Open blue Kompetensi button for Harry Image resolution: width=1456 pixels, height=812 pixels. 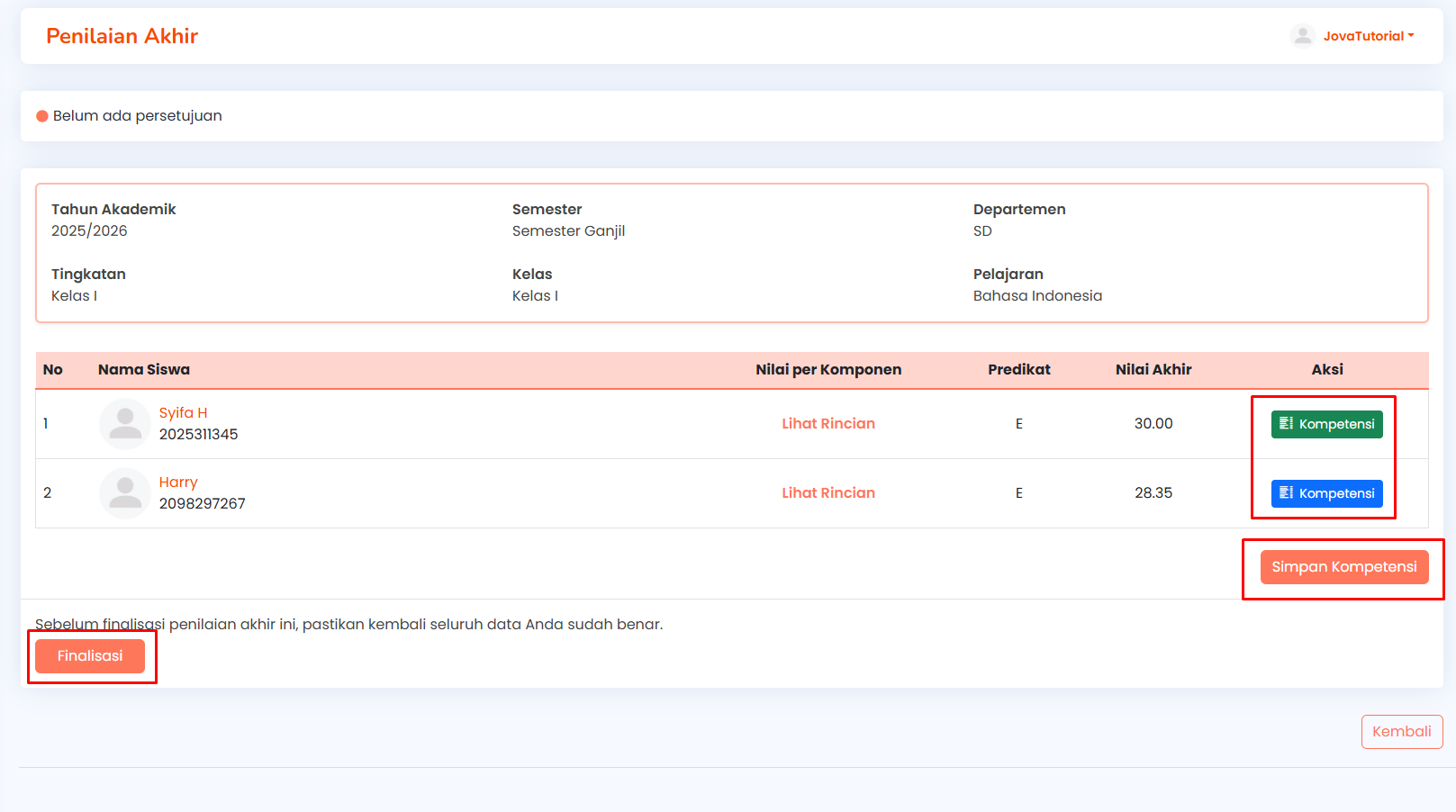click(1327, 493)
